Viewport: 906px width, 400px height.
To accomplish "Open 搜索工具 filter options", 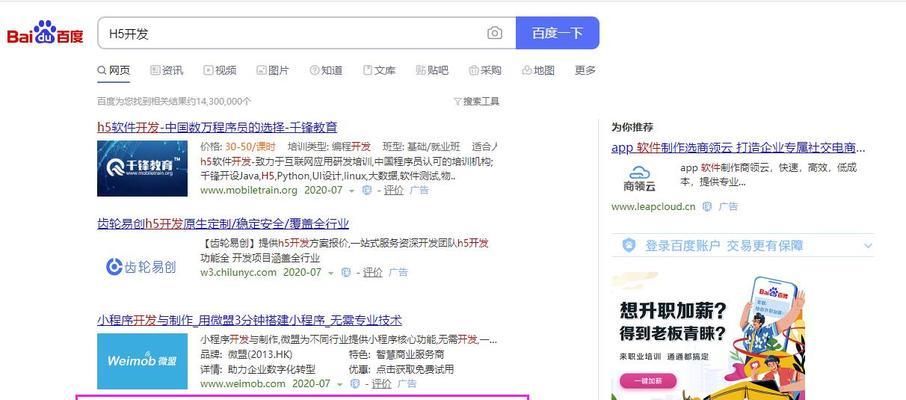I will (476, 101).
